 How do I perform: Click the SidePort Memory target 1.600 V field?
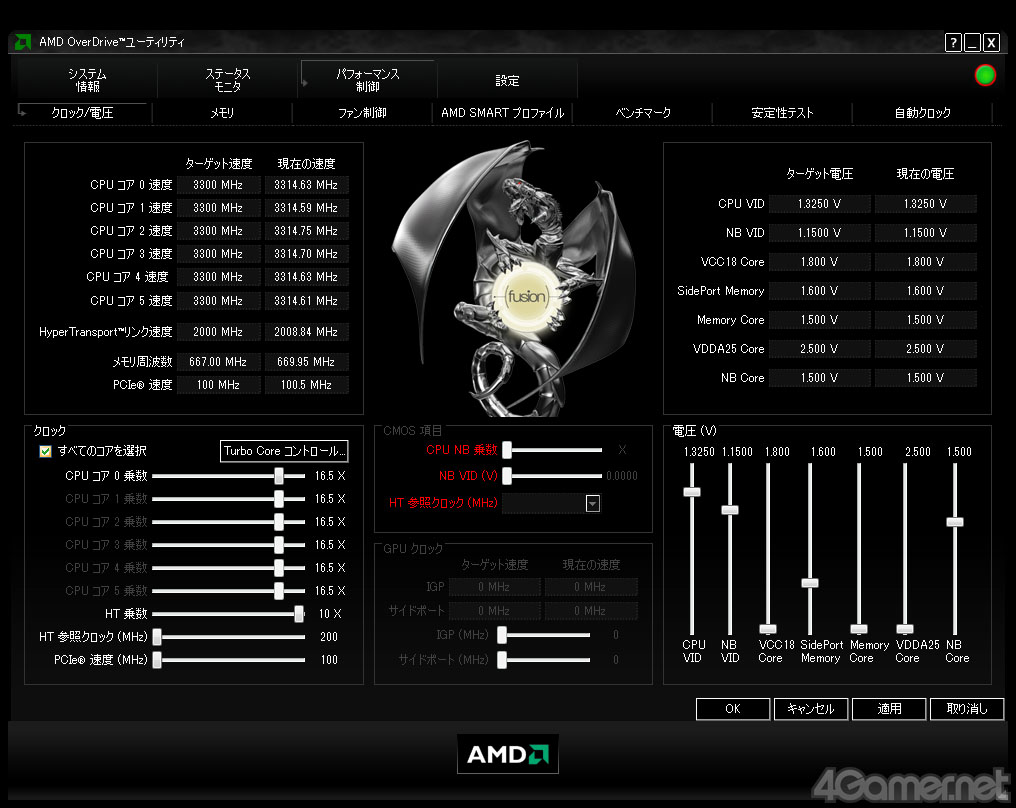[820, 292]
